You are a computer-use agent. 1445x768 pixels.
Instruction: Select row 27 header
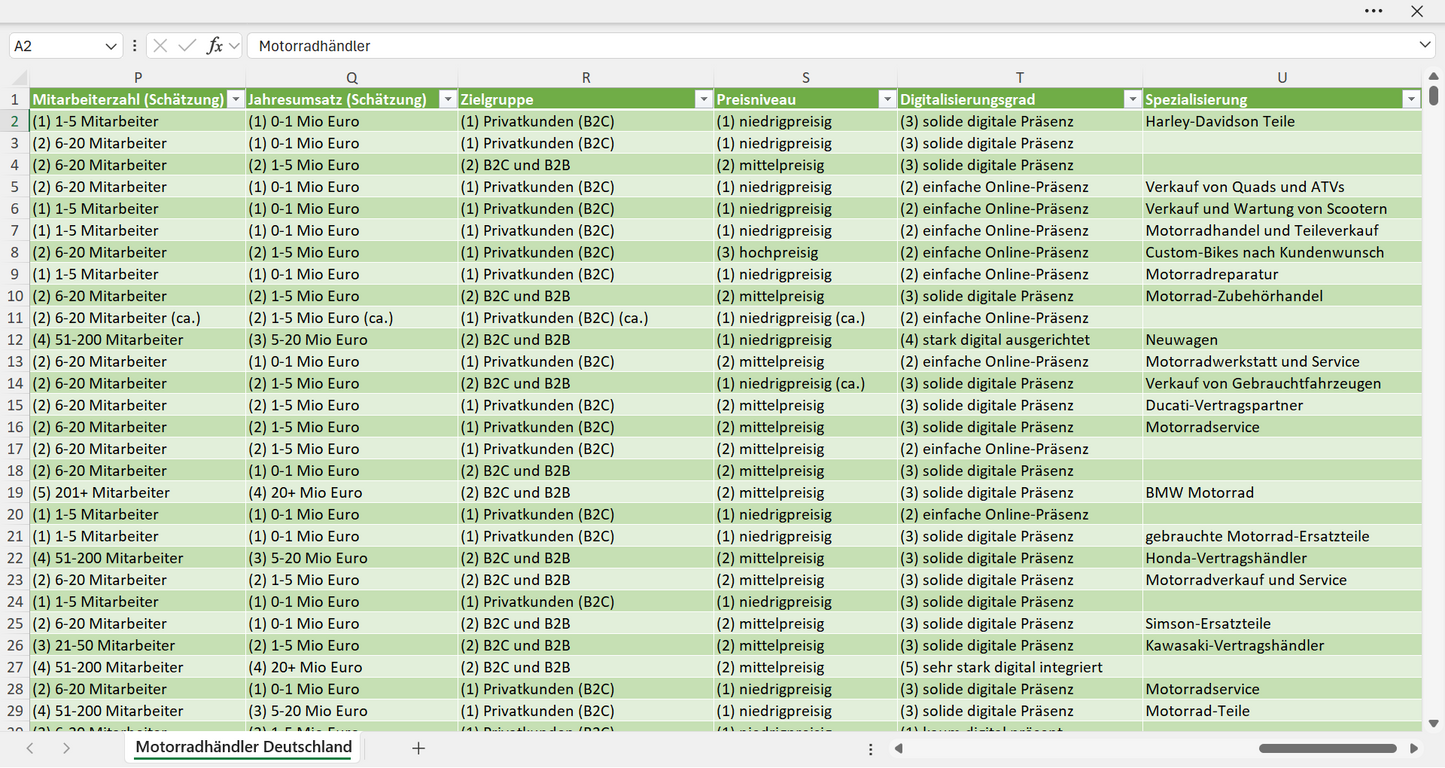point(15,667)
